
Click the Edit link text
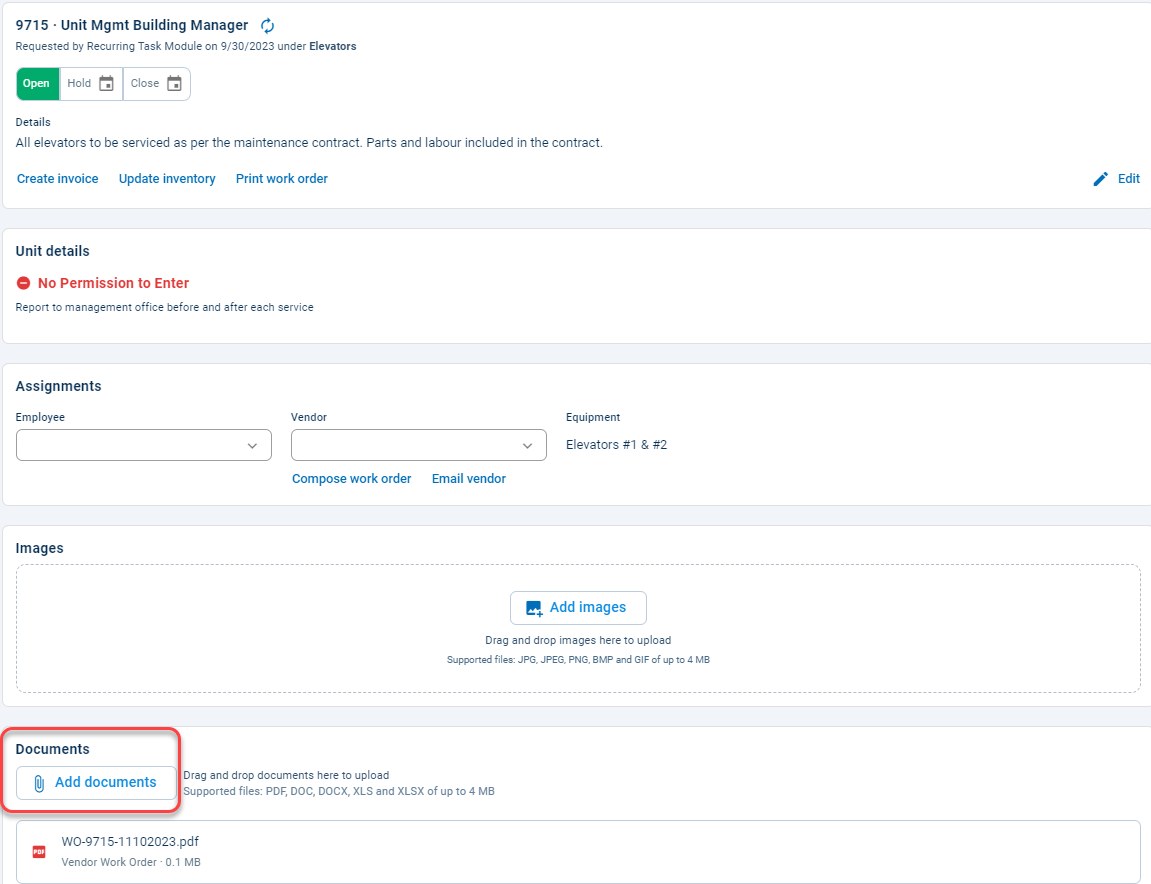(x=1128, y=179)
